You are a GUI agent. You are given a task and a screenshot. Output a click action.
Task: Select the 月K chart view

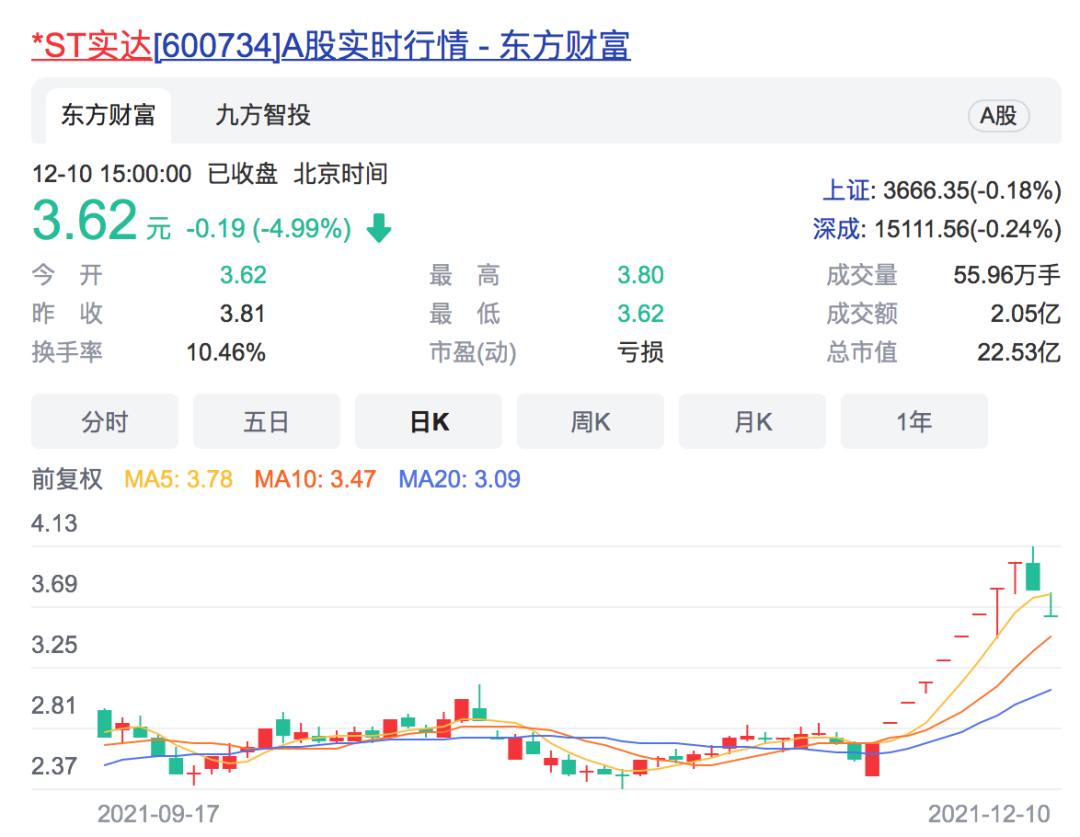[x=752, y=422]
